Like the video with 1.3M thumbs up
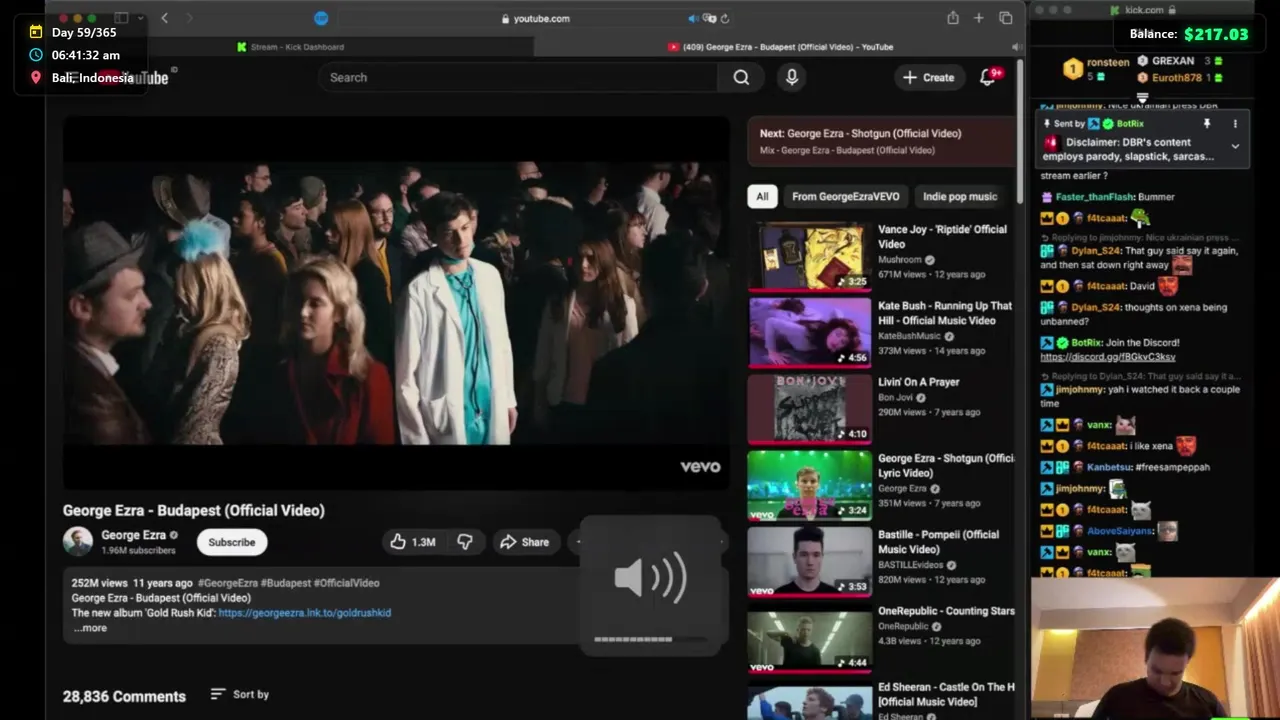Viewport: 1280px width, 720px height. (413, 542)
